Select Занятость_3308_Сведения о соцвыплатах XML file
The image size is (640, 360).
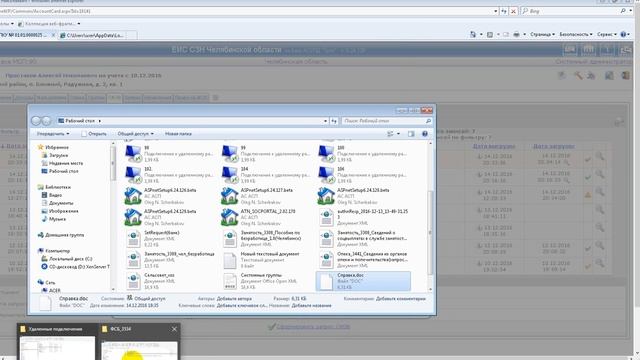point(363,238)
